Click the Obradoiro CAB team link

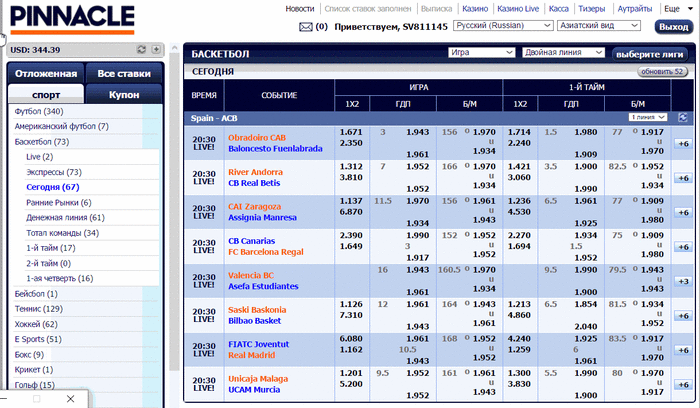(x=257, y=137)
